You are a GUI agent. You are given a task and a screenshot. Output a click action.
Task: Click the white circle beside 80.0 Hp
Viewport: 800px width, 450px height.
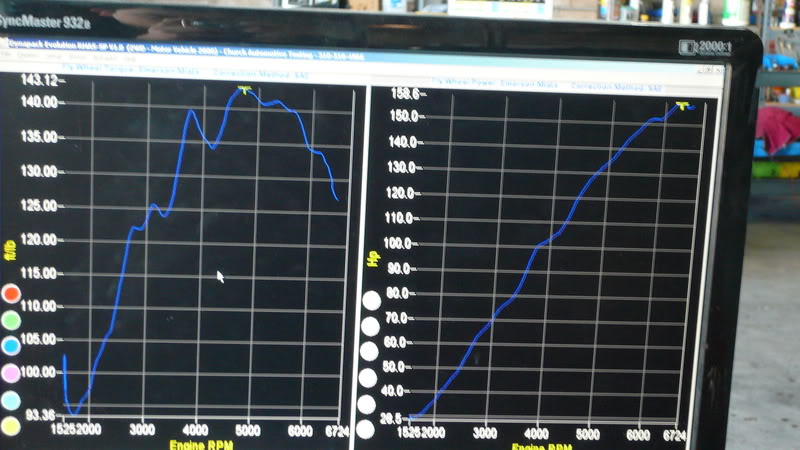371,301
